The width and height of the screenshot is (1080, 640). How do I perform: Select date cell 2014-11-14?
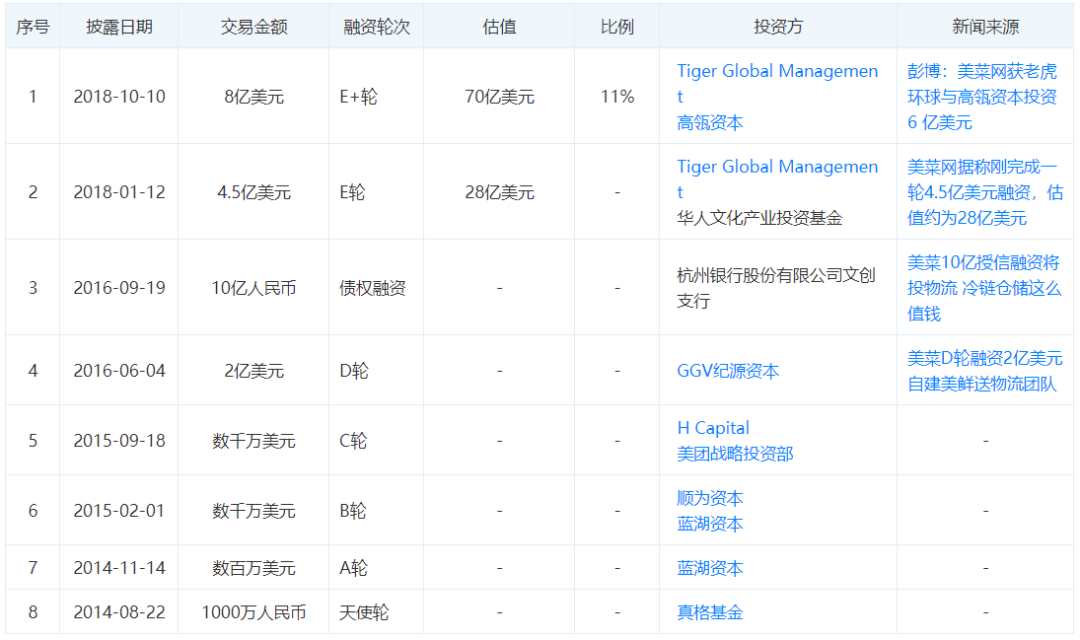pyautogui.click(x=119, y=568)
